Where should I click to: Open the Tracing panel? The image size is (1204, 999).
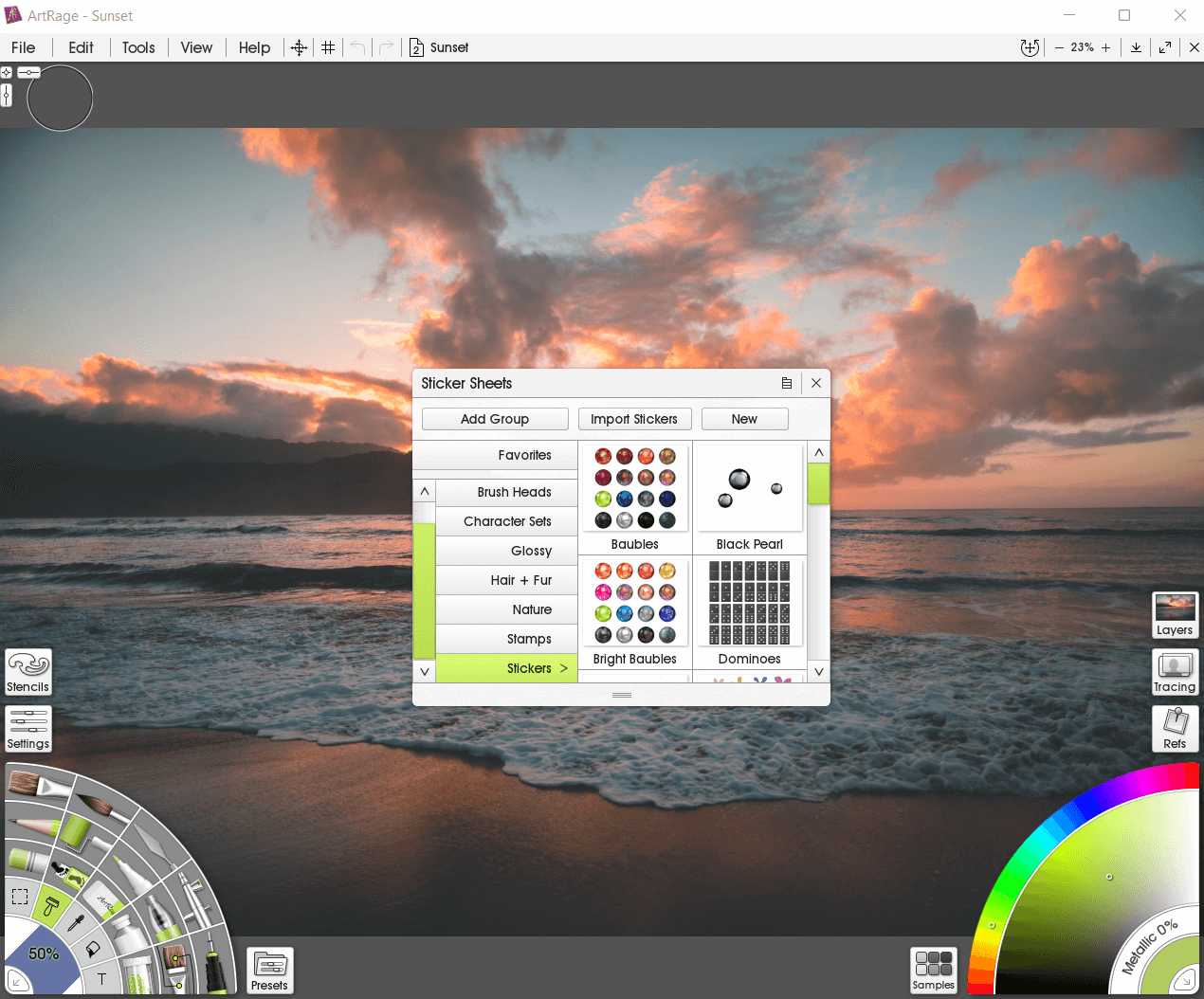[x=1175, y=672]
